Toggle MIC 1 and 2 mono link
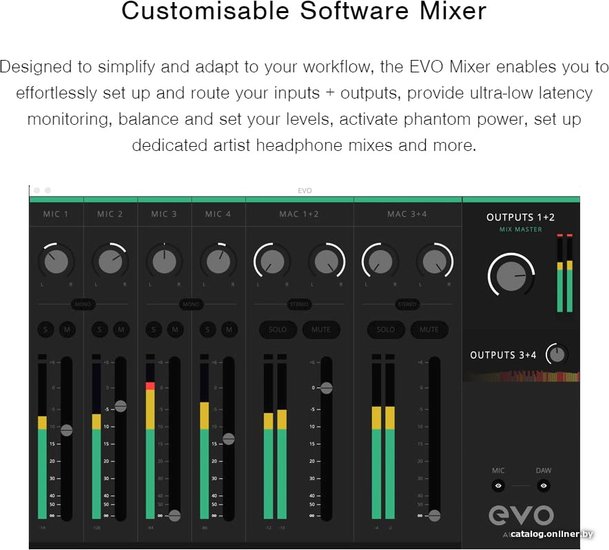609x550 pixels. pyautogui.click(x=83, y=305)
